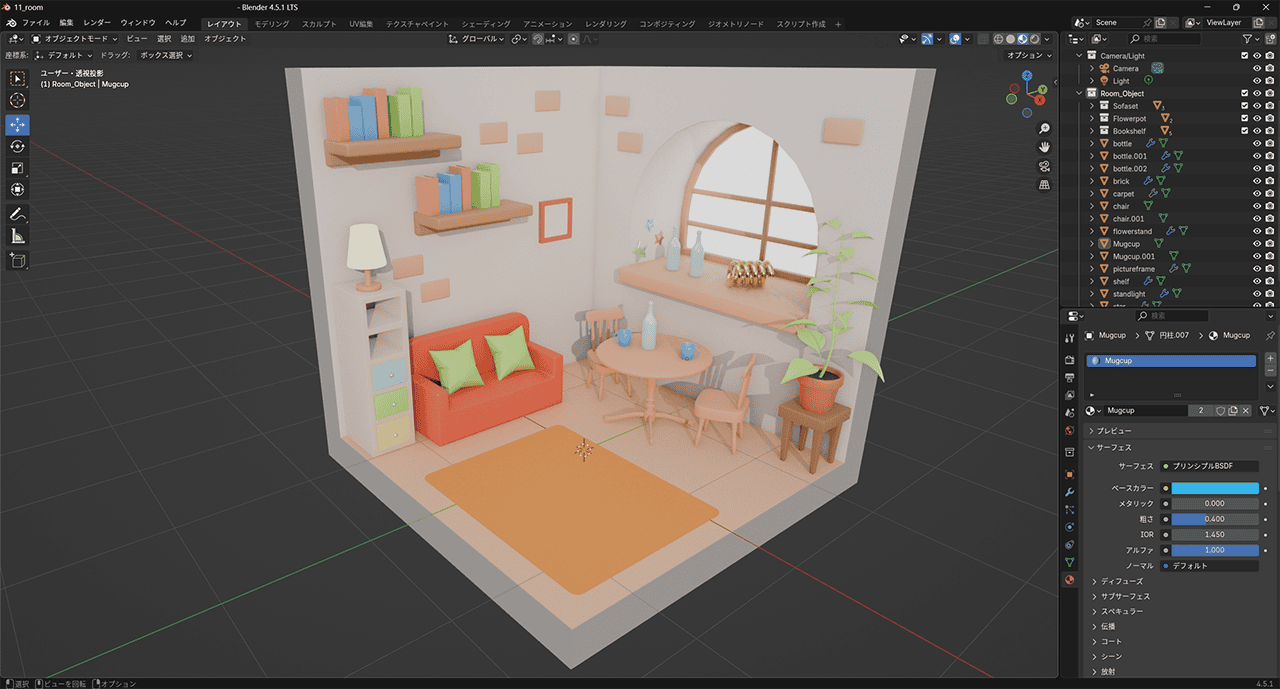
Task: Uncheck the Sofaset collection checkbox
Action: point(1244,106)
